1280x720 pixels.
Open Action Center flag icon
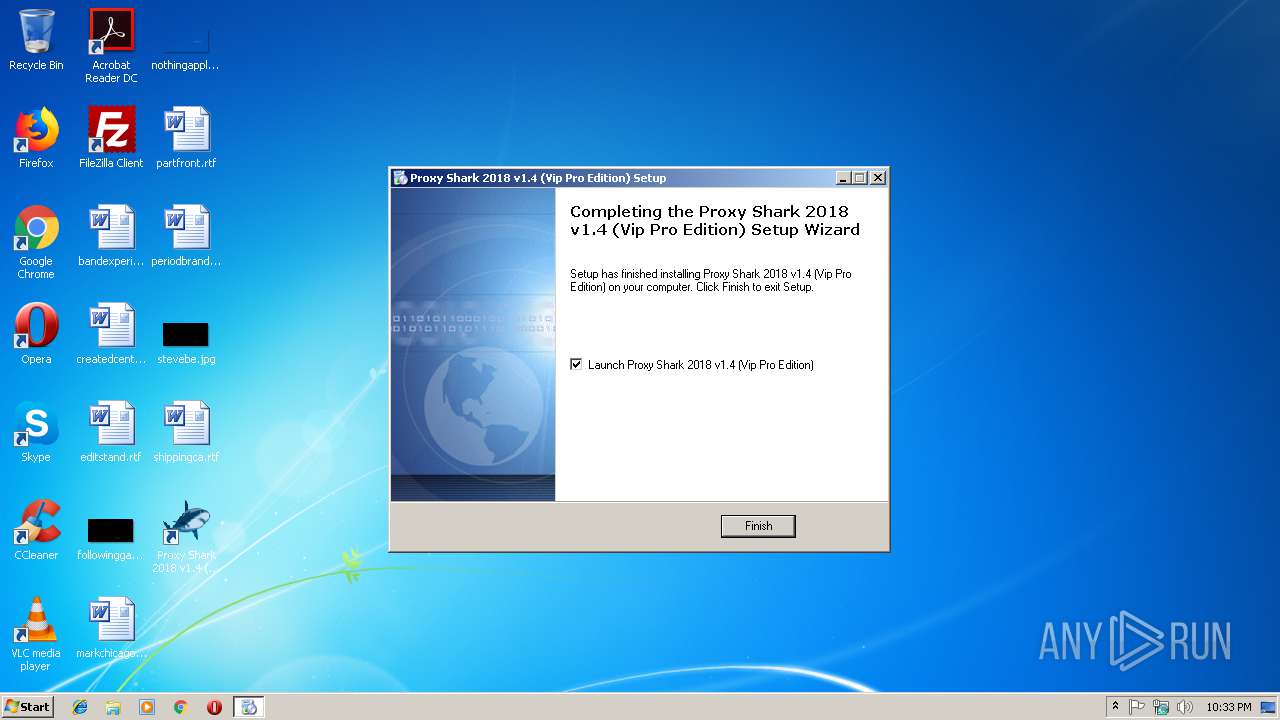point(1137,707)
